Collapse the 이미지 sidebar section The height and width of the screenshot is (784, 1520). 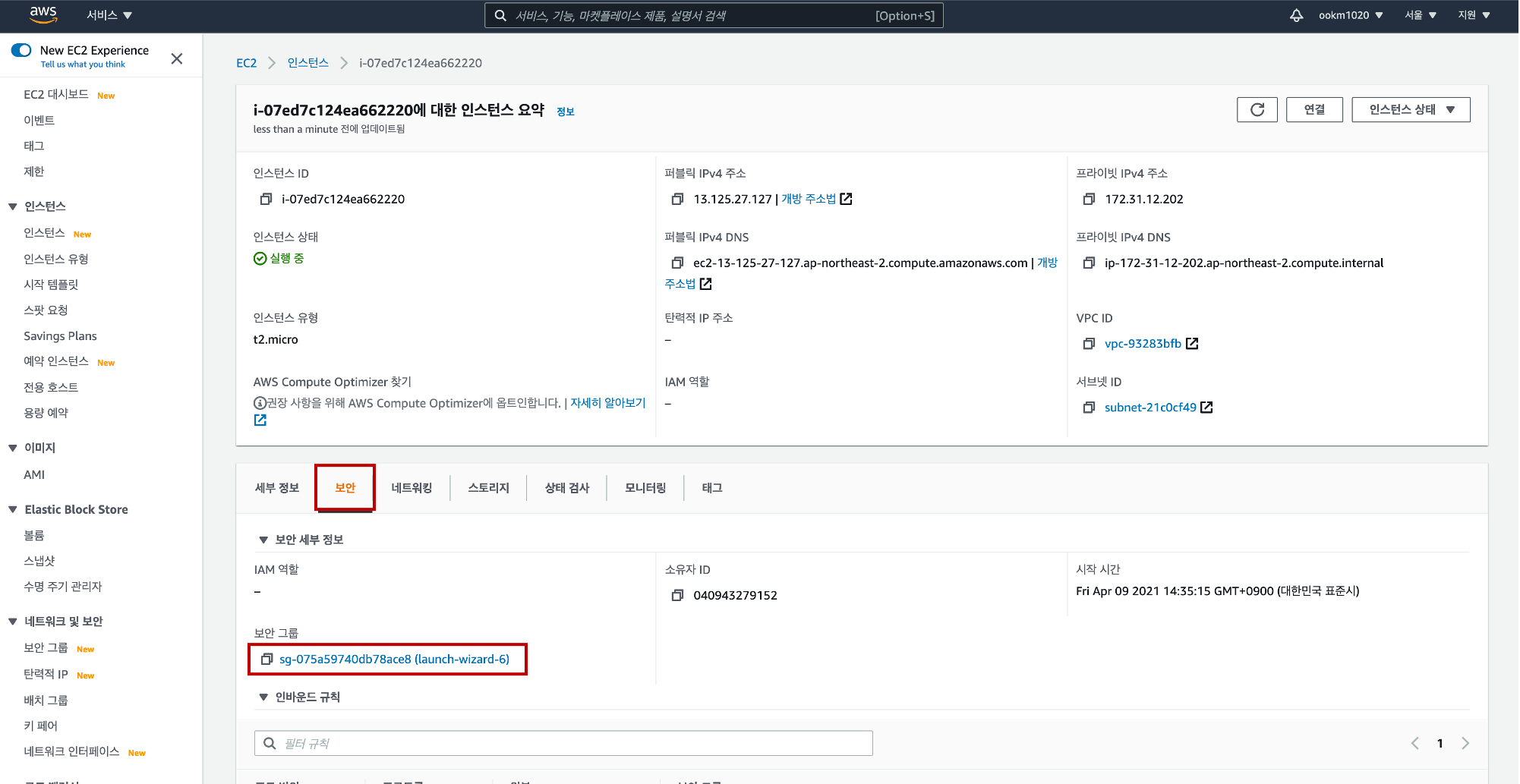tap(13, 448)
